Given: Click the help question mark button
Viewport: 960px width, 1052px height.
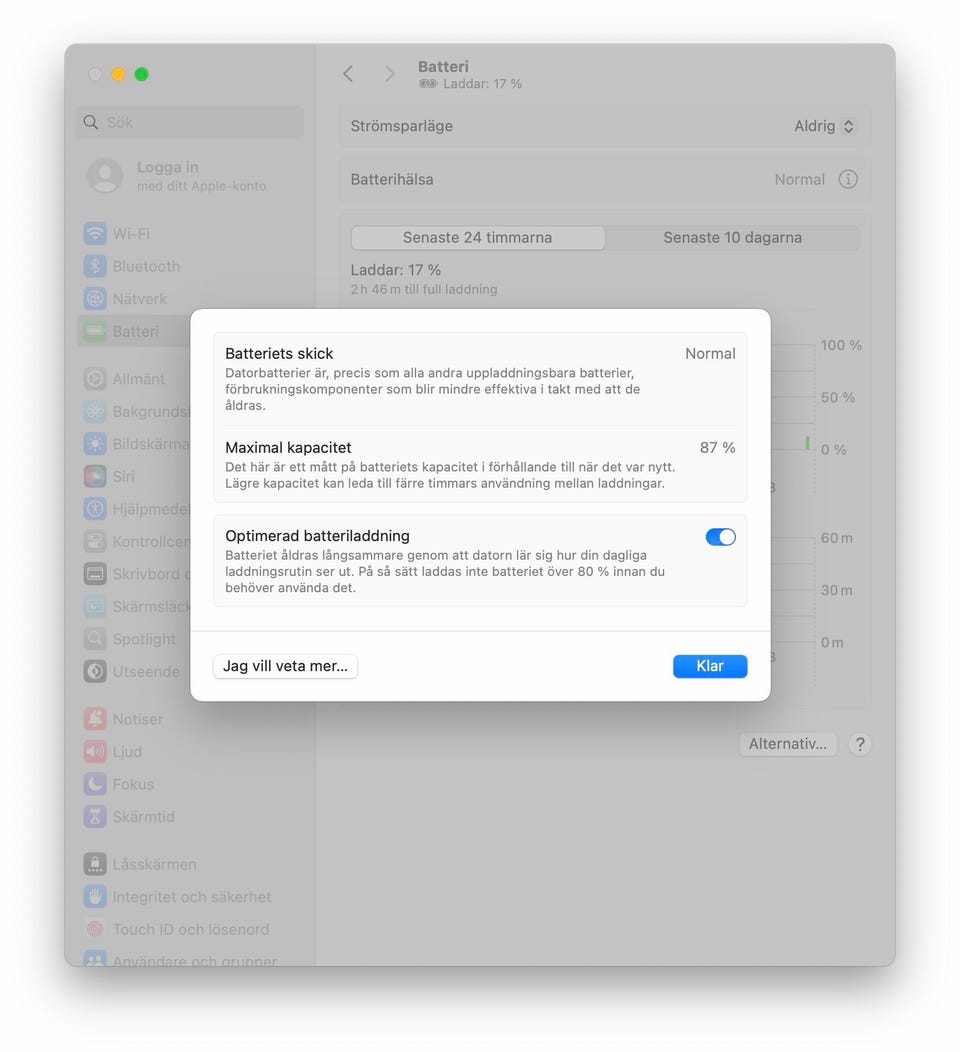Looking at the screenshot, I should point(860,744).
